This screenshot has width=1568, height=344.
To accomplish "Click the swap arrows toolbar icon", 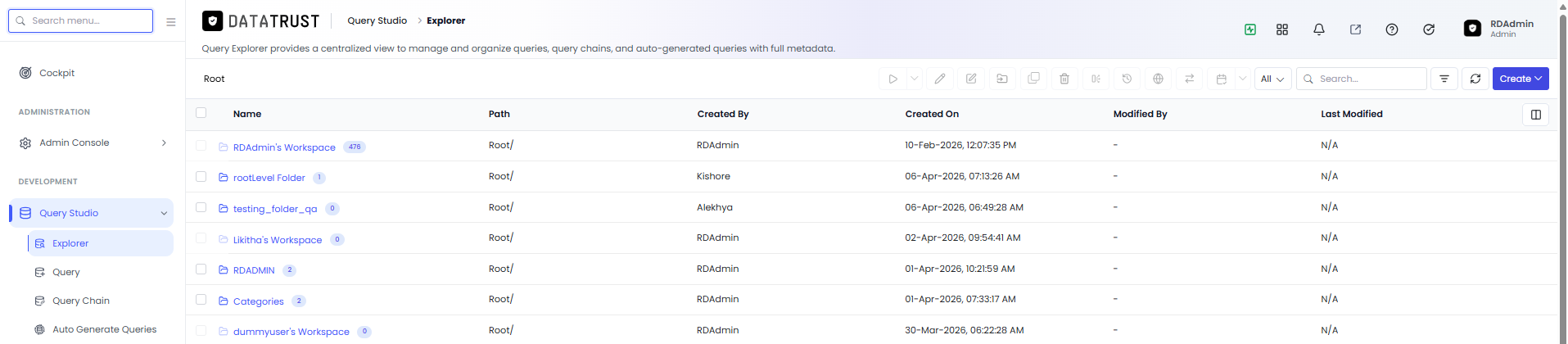I will (1189, 79).
